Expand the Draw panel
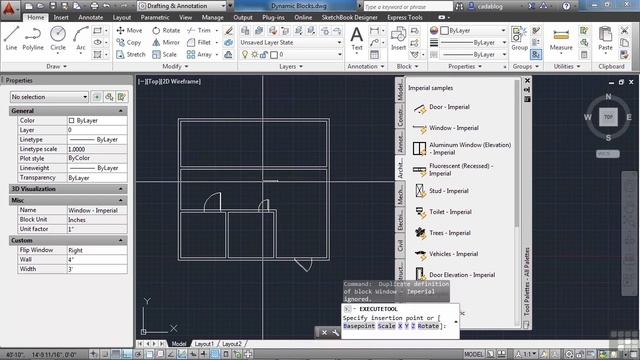This screenshot has width=640, height=360. pos(56,66)
